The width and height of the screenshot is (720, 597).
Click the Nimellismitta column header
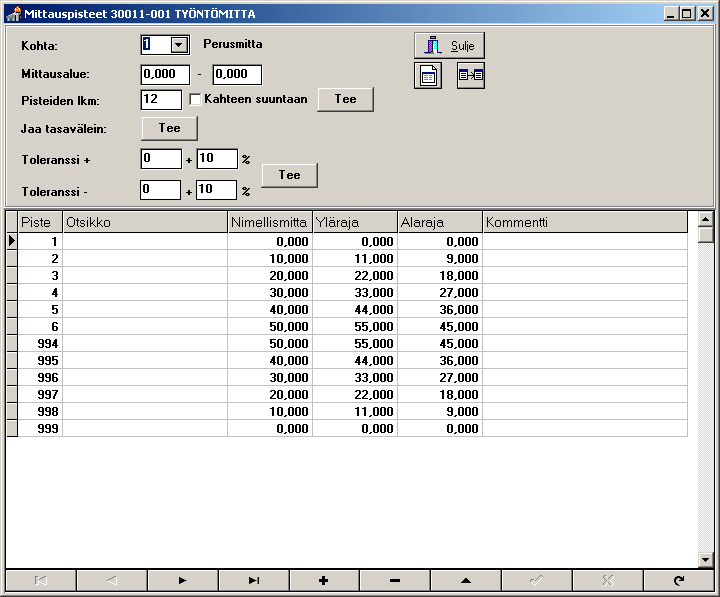click(270, 222)
